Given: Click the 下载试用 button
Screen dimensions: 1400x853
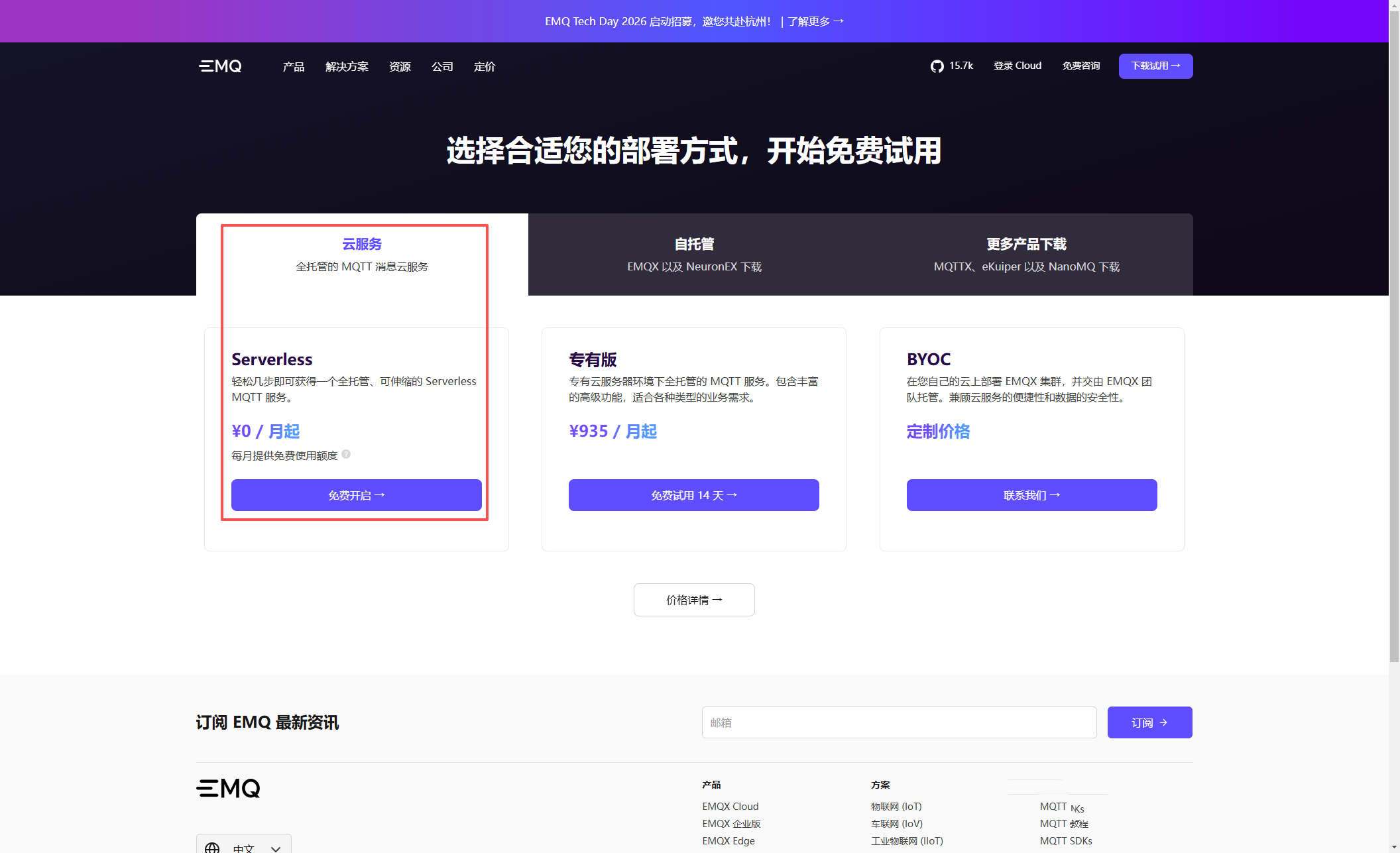Looking at the screenshot, I should tap(1155, 66).
